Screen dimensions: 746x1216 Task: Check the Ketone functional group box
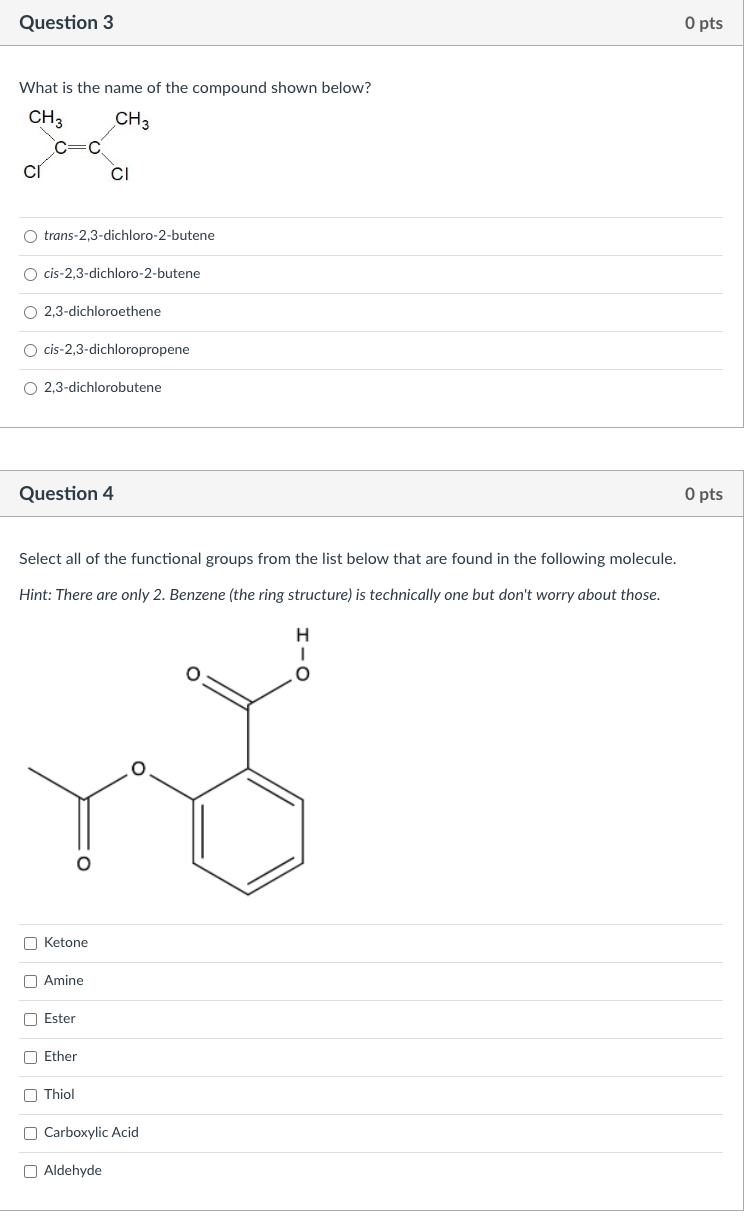pyautogui.click(x=30, y=942)
